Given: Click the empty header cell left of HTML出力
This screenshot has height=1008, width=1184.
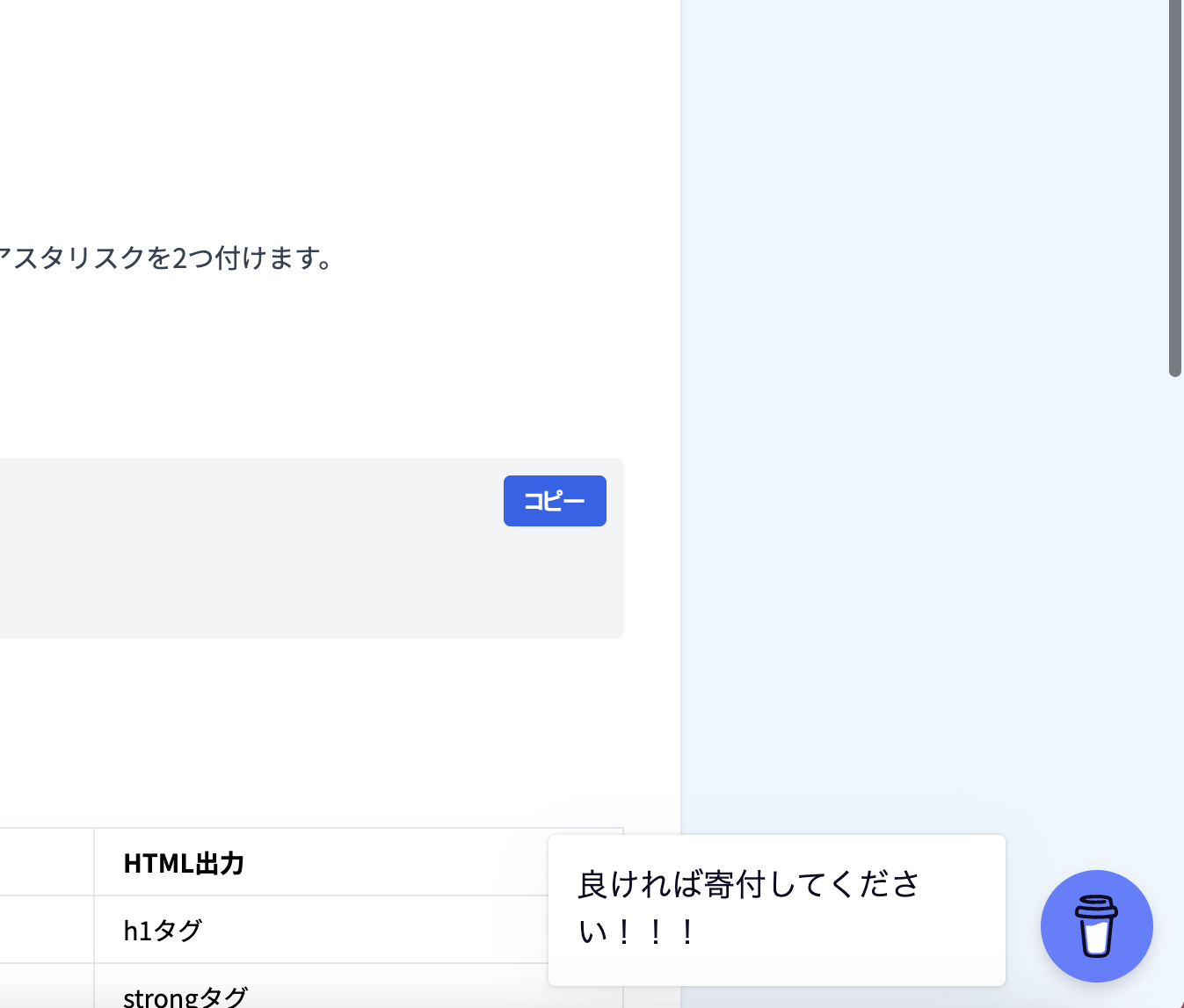Looking at the screenshot, I should coord(44,863).
